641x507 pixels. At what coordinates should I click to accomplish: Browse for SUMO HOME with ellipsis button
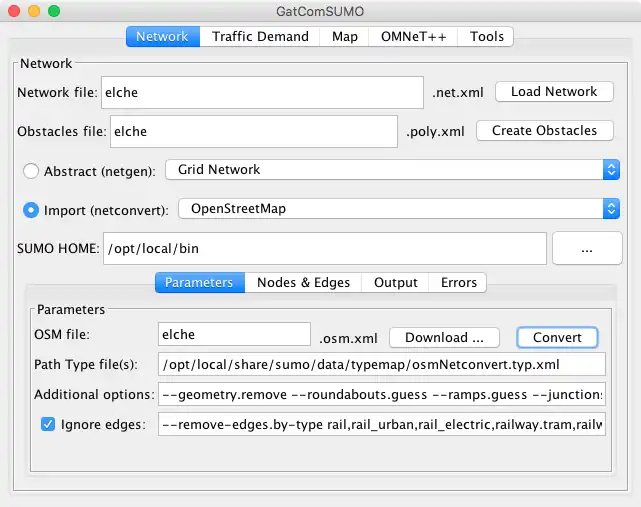click(x=587, y=249)
